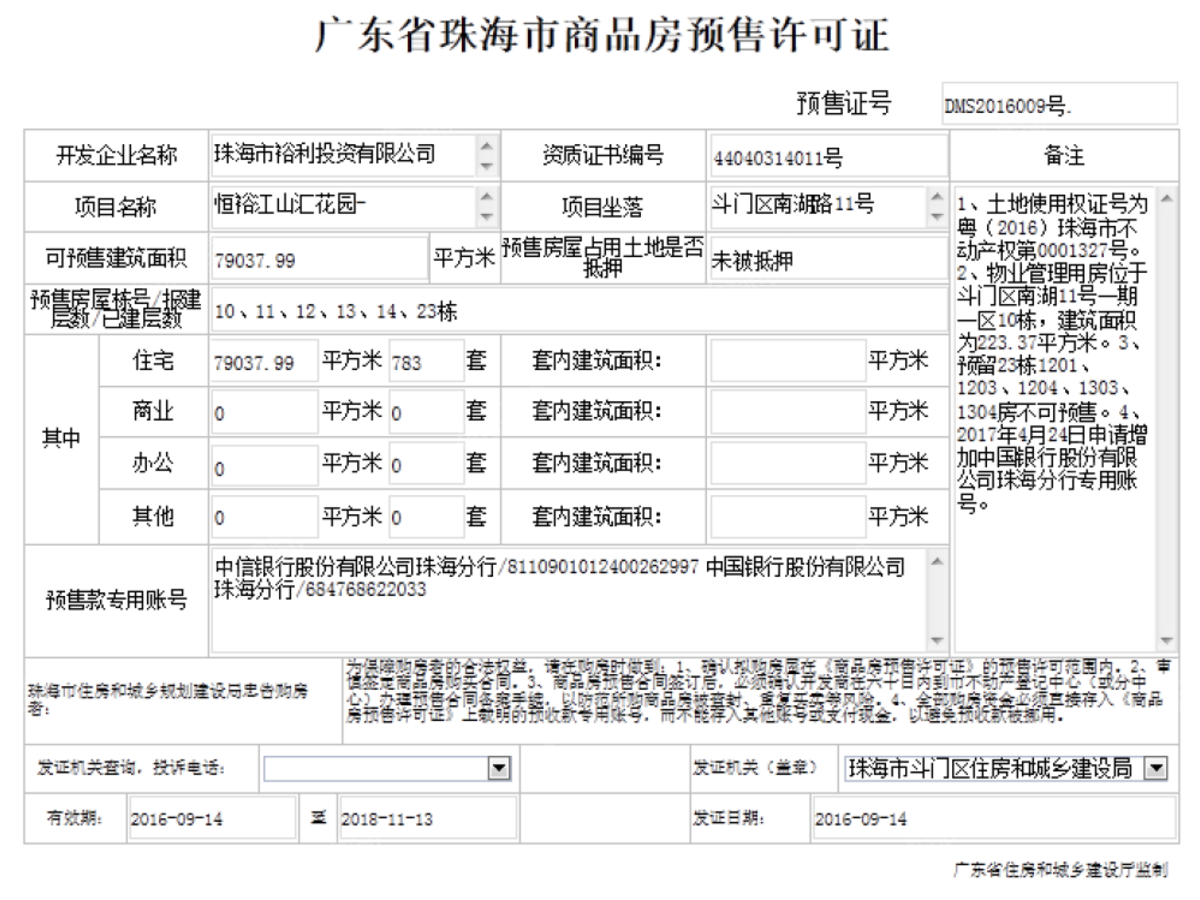Click the developer name field 珠海市裕利投资有限公司
Image resolution: width=1200 pixels, height=900 pixels.
tap(354, 155)
